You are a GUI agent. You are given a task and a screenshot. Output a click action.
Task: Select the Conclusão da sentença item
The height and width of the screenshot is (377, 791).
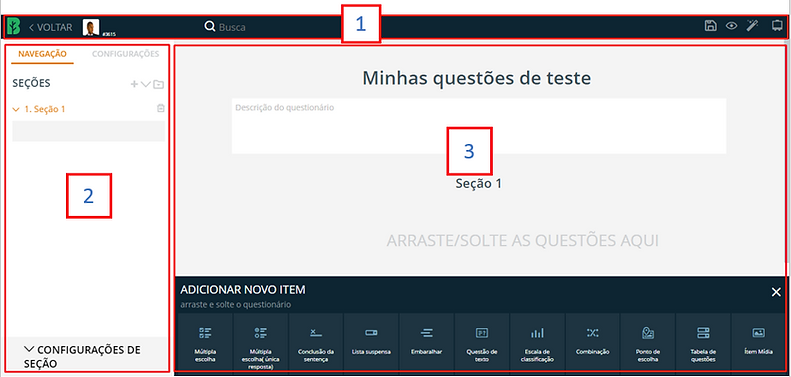[316, 344]
